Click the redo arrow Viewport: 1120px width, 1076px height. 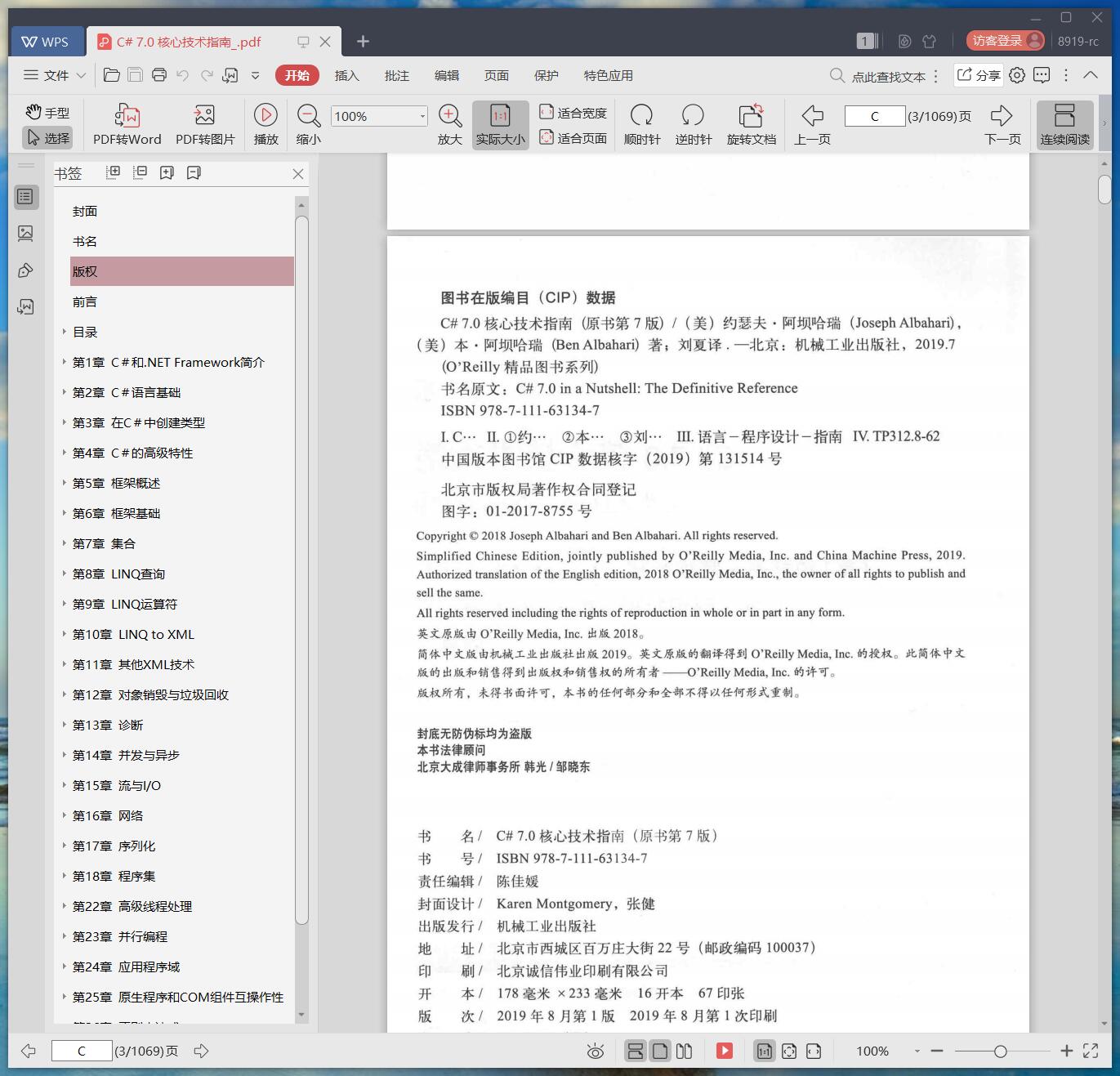point(207,75)
